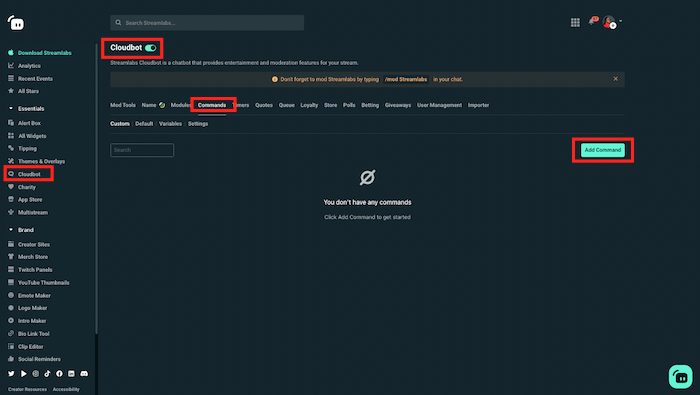Click the Clip Editor icon

[11, 346]
